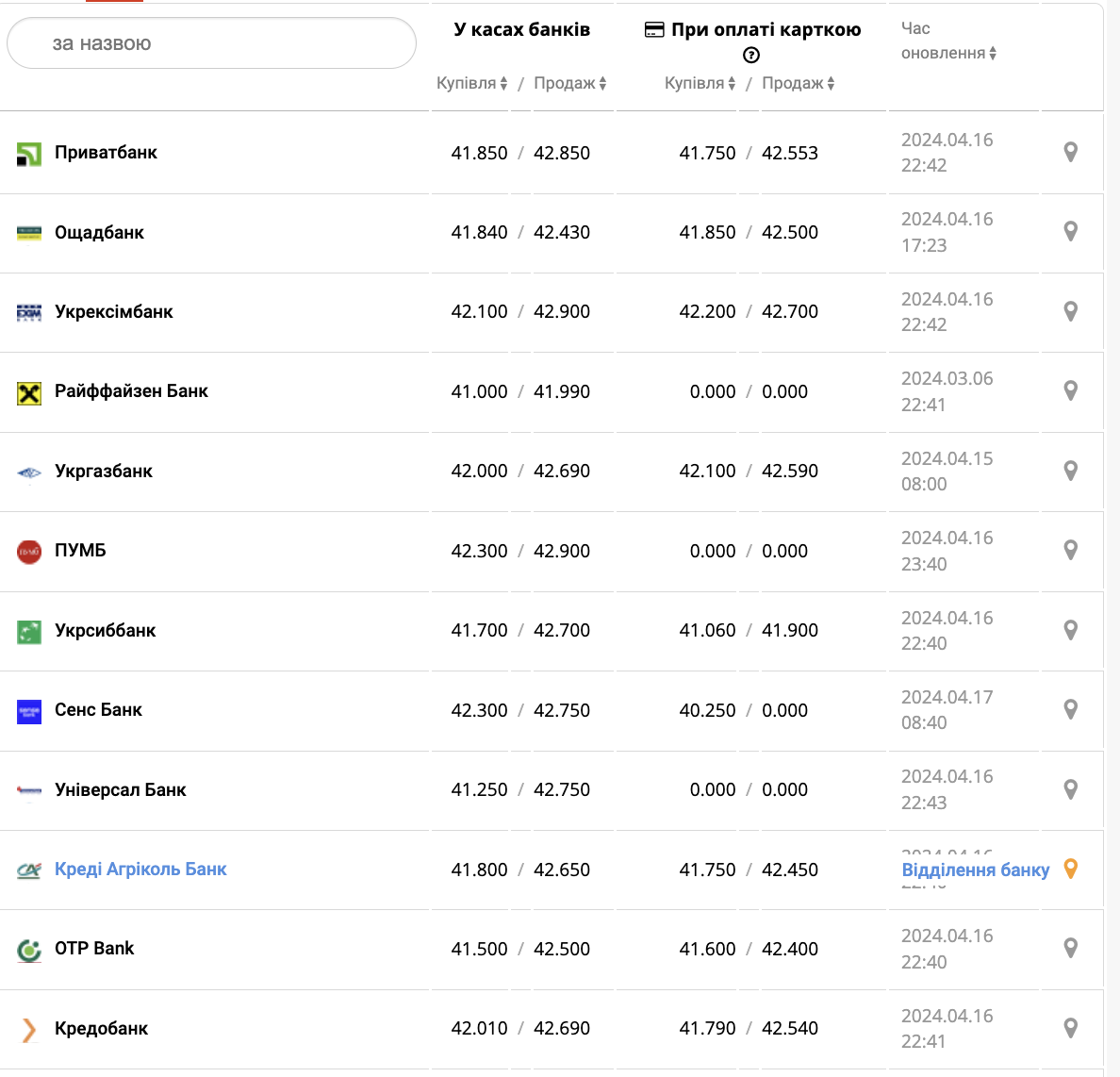The image size is (1120, 1077).
Task: Open map pin for Ощадбанк row
Action: 1070,231
